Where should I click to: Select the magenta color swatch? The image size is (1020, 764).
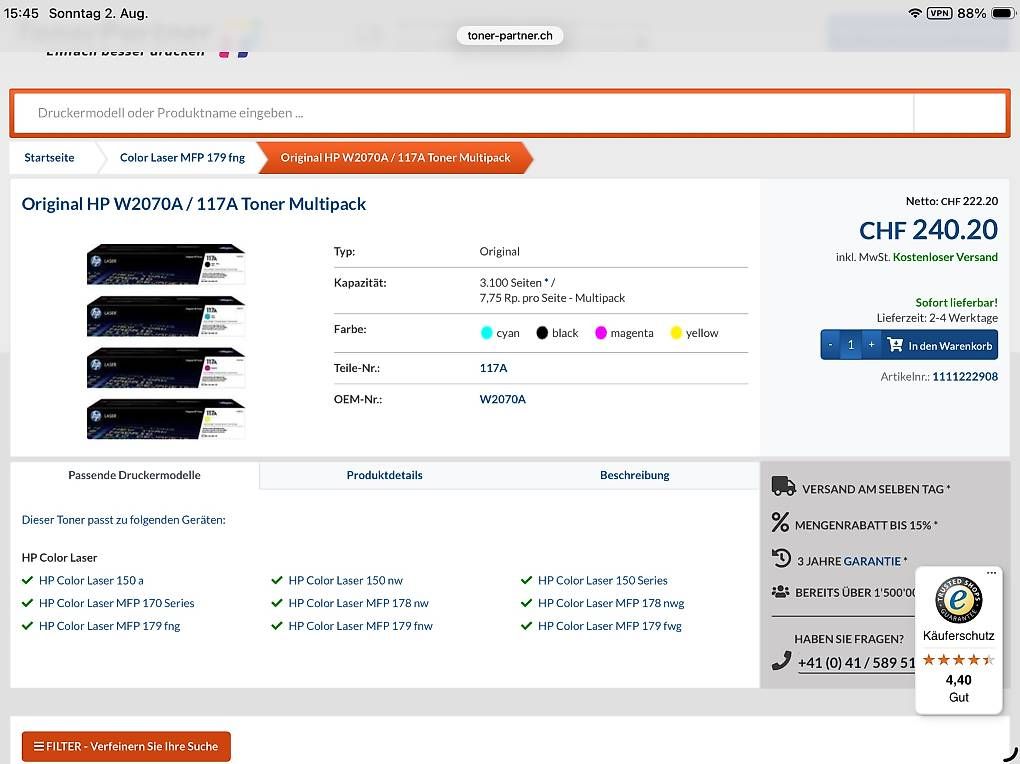pos(600,333)
